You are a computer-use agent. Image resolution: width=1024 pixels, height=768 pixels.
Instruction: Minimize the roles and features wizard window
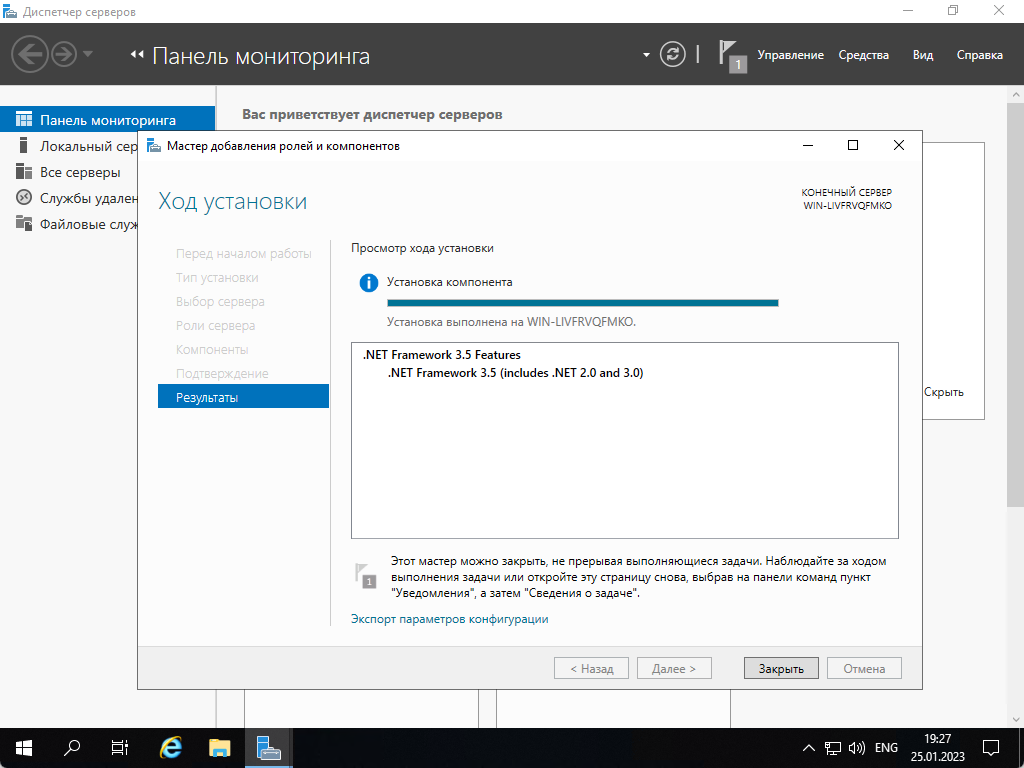click(808, 145)
